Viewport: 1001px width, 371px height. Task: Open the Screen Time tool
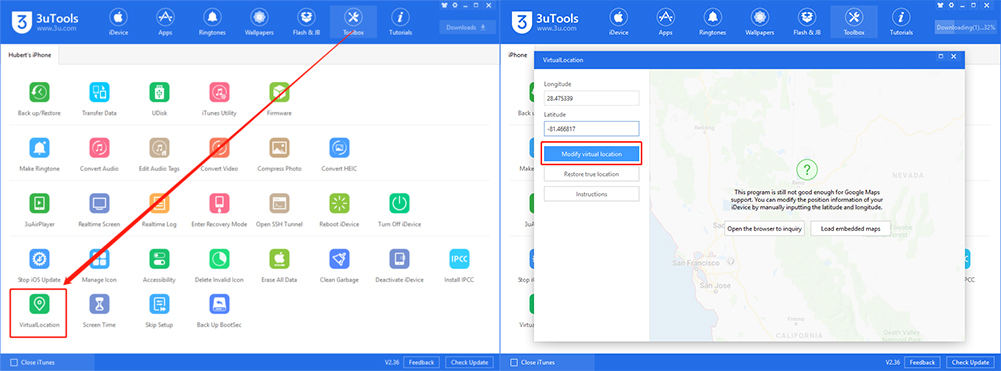99,305
